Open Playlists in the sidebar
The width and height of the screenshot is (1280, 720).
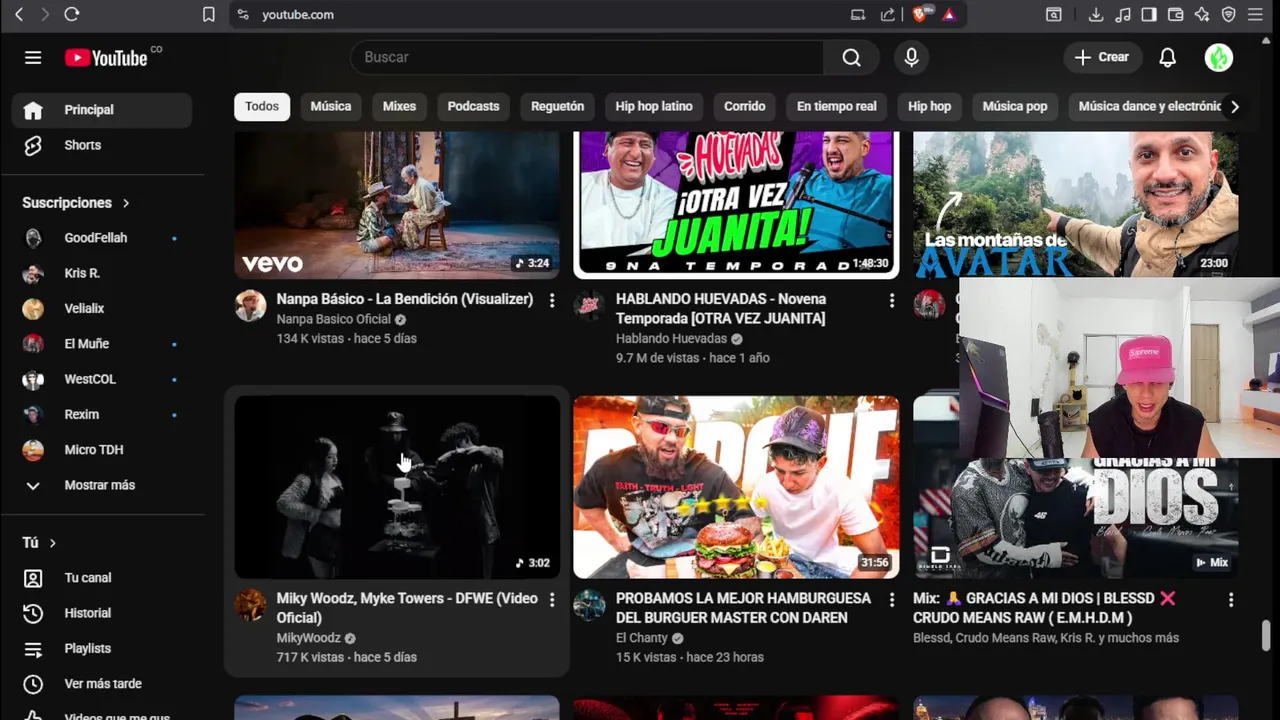(101, 648)
